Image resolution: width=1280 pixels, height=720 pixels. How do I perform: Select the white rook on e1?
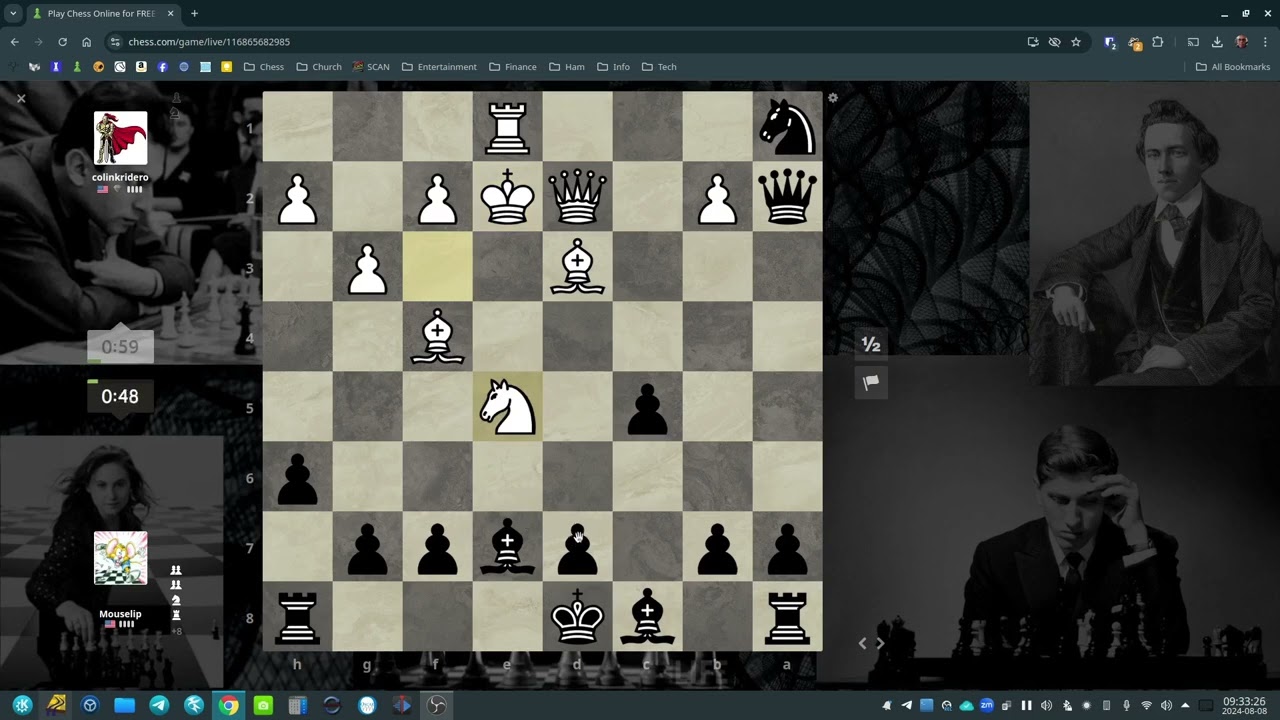point(508,127)
